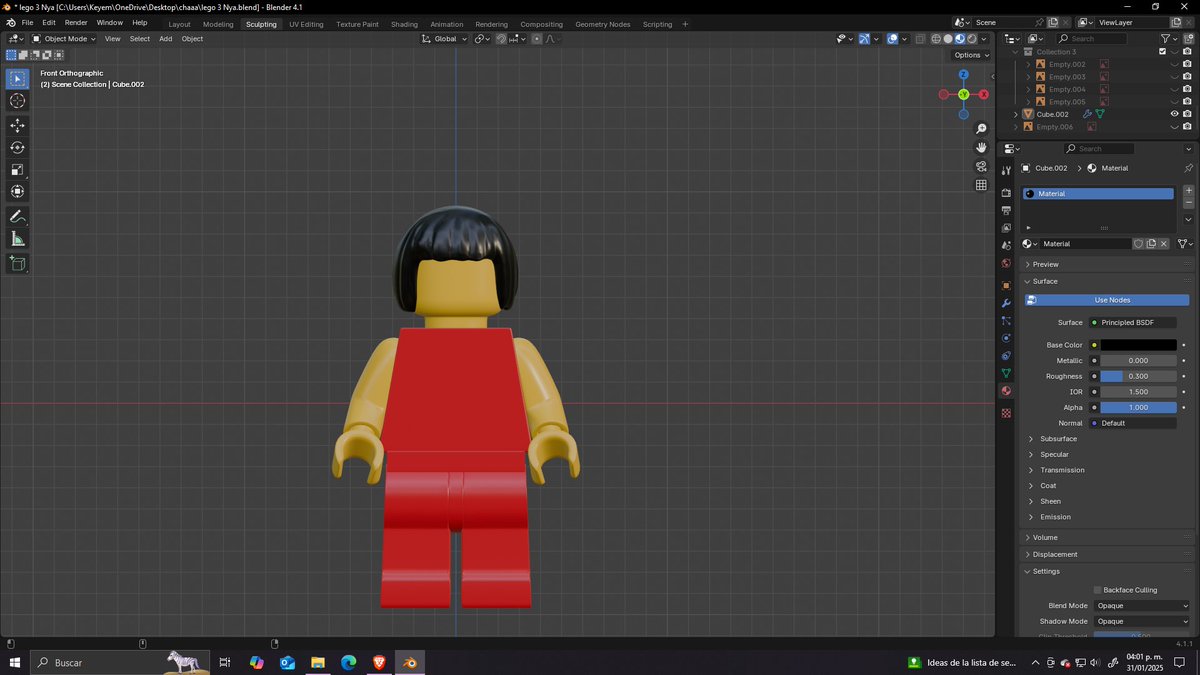Click the pan hand icon in viewport

pyautogui.click(x=982, y=147)
